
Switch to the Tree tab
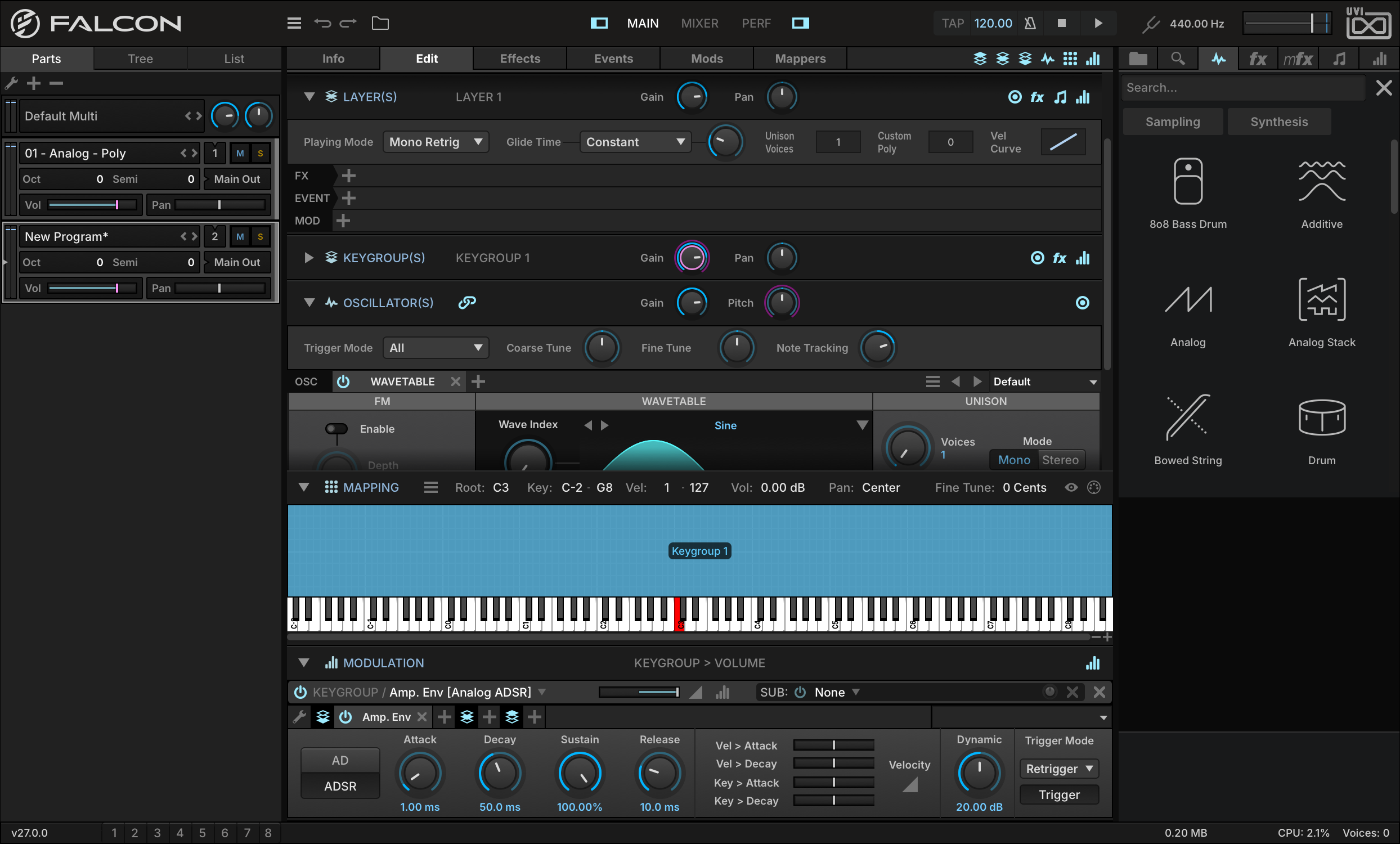click(x=140, y=59)
